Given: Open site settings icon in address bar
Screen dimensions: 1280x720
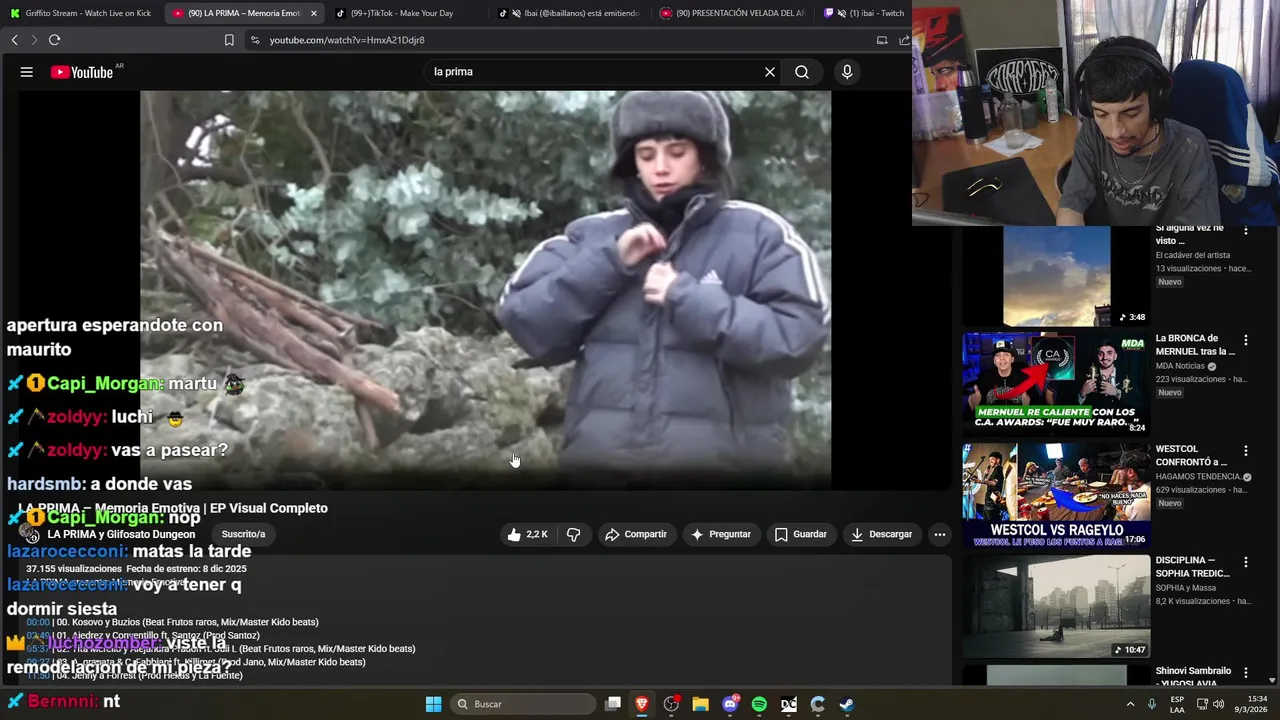Looking at the screenshot, I should [255, 40].
